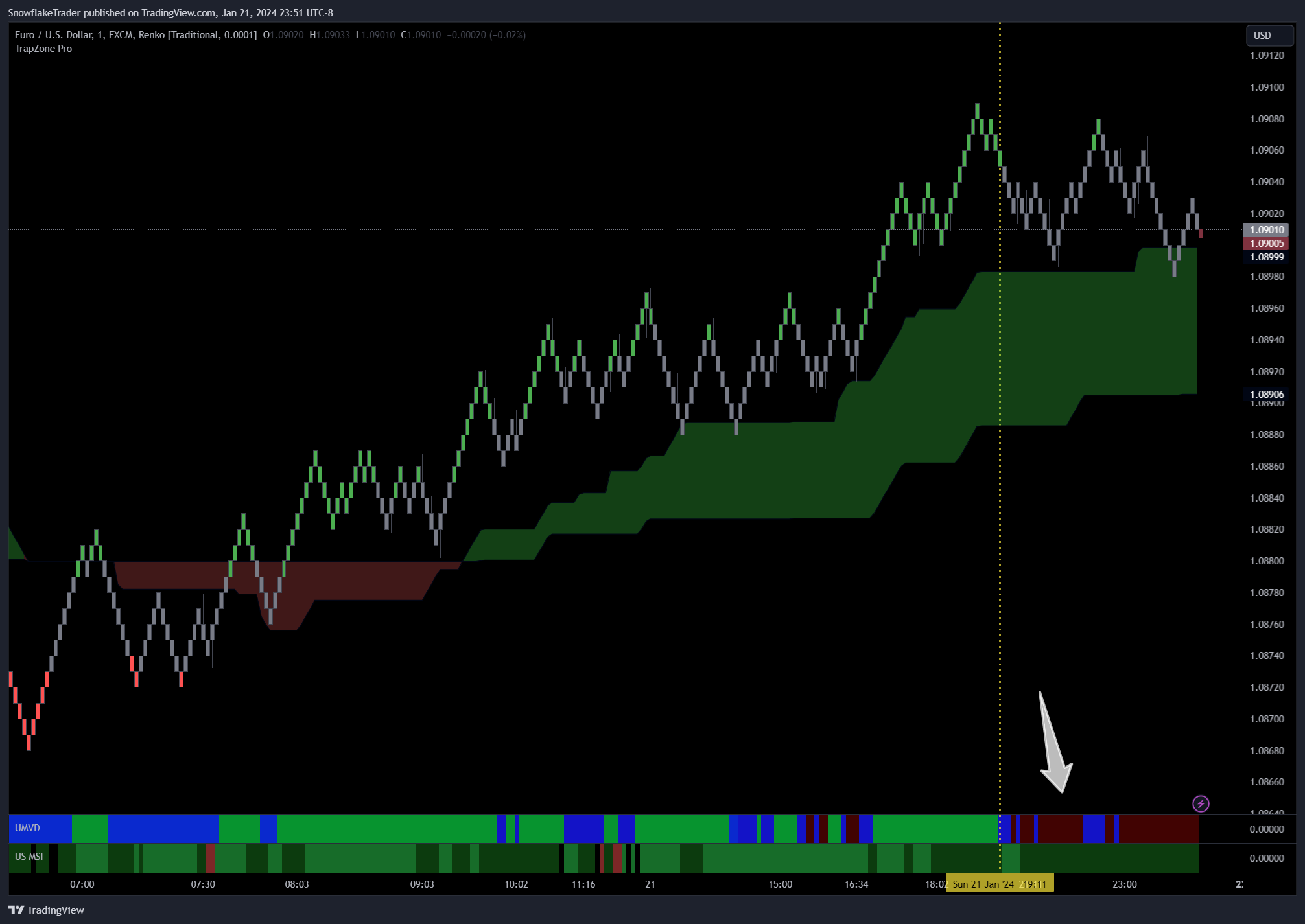Click the 1.08700 price axis label

[x=1267, y=719]
